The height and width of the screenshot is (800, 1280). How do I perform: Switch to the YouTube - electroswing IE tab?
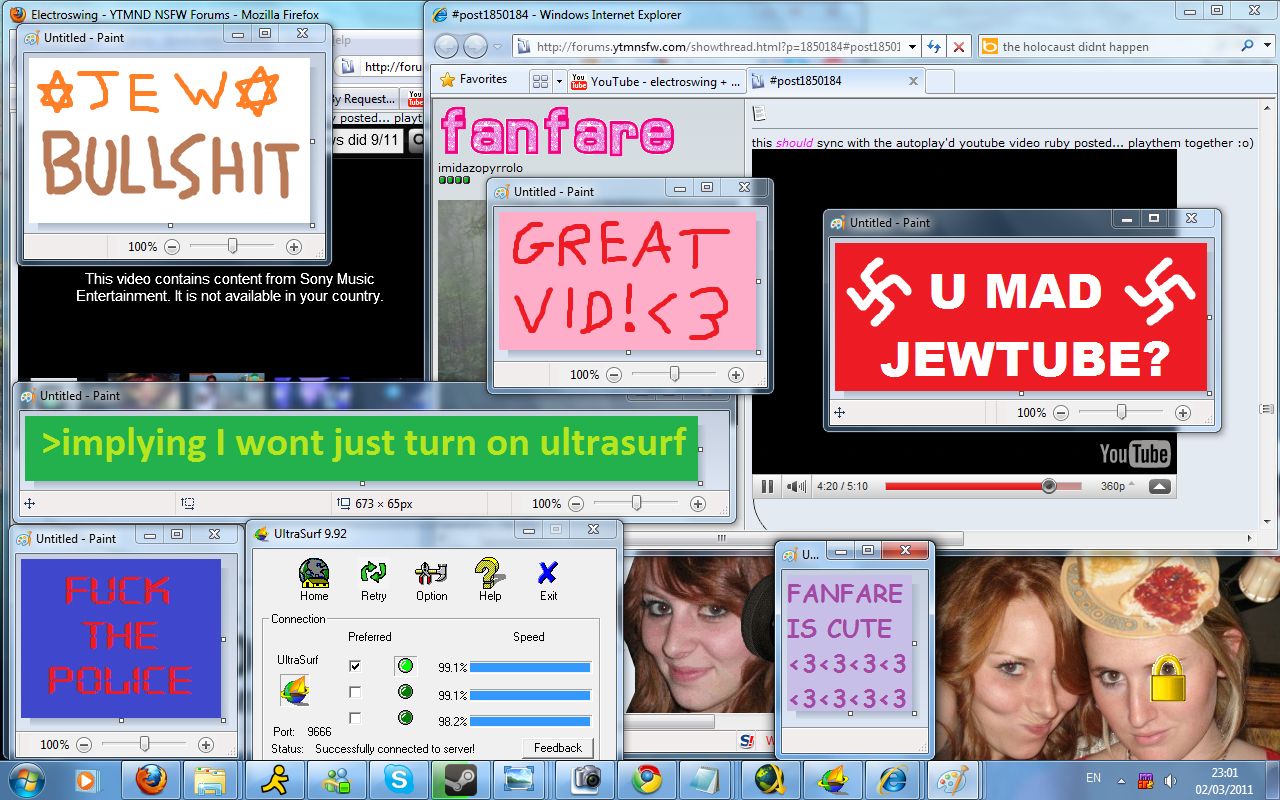656,81
